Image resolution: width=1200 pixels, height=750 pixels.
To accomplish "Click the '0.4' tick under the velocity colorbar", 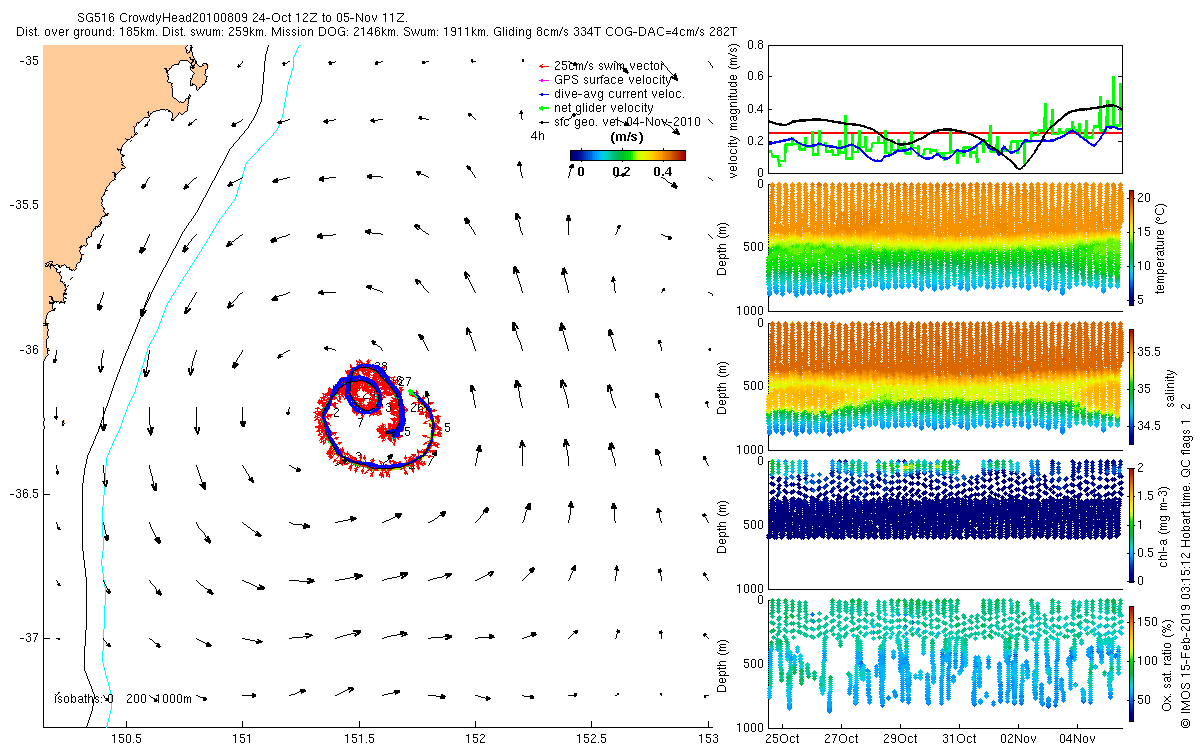I will tap(662, 172).
